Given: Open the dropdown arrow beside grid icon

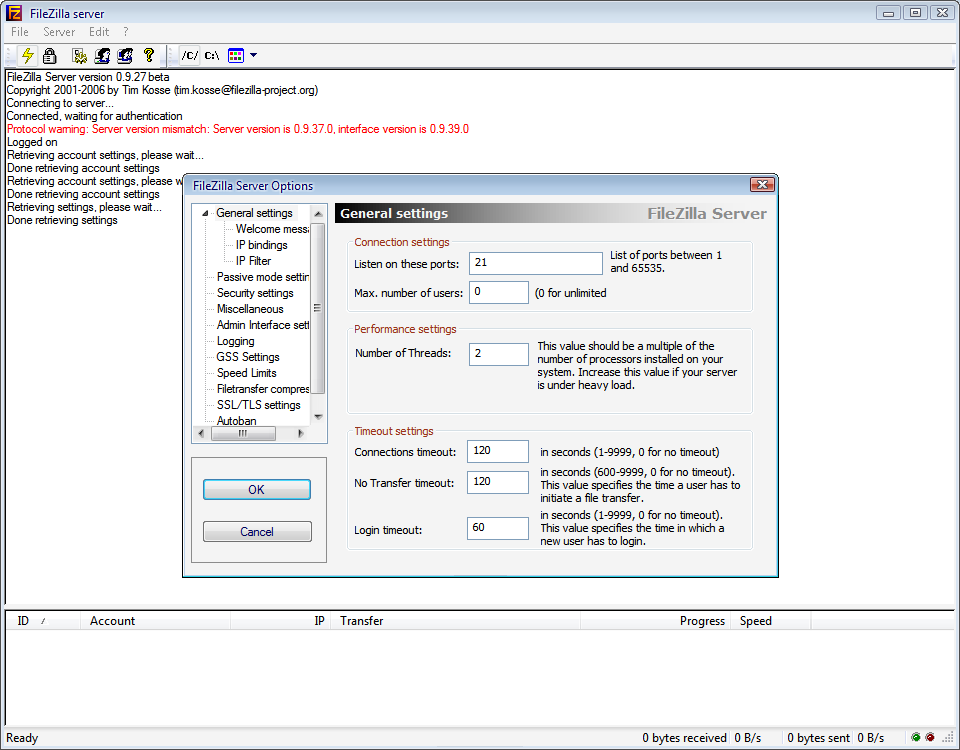Looking at the screenshot, I should click(253, 56).
